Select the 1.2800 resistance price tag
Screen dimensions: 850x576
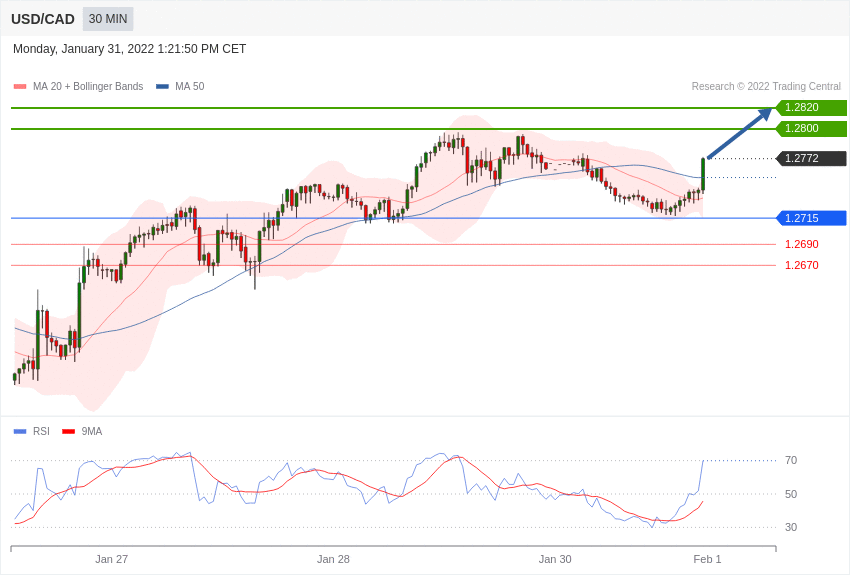point(811,128)
